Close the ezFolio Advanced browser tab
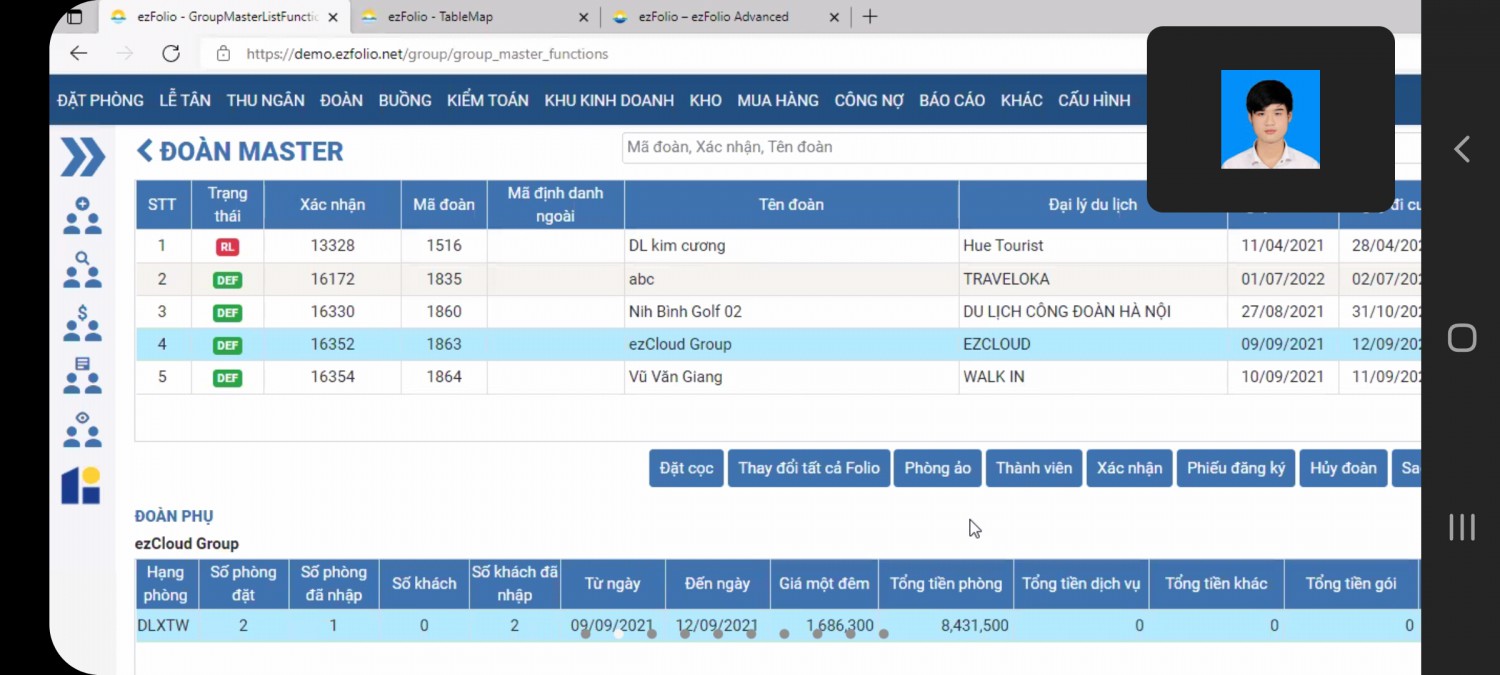This screenshot has width=1500, height=675. 834,17
